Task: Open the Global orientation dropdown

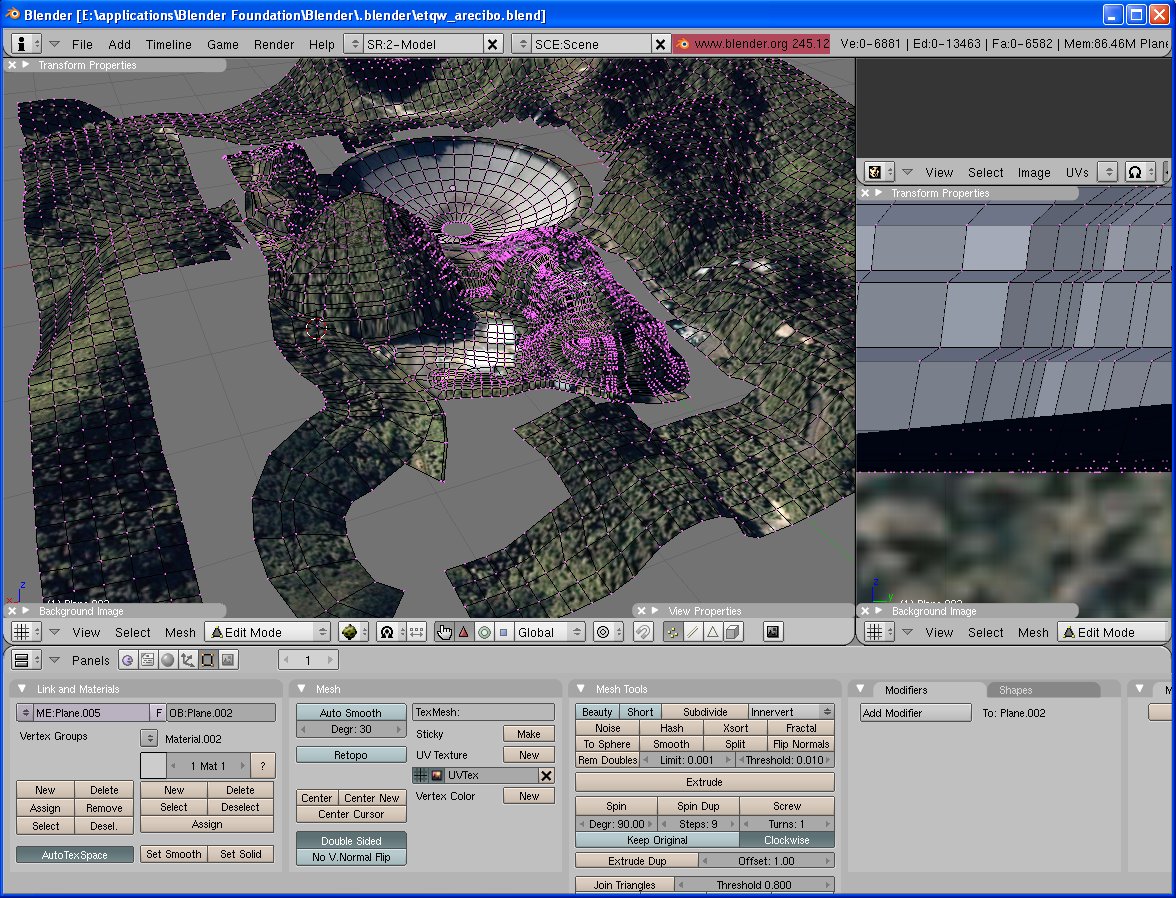Action: pos(549,632)
